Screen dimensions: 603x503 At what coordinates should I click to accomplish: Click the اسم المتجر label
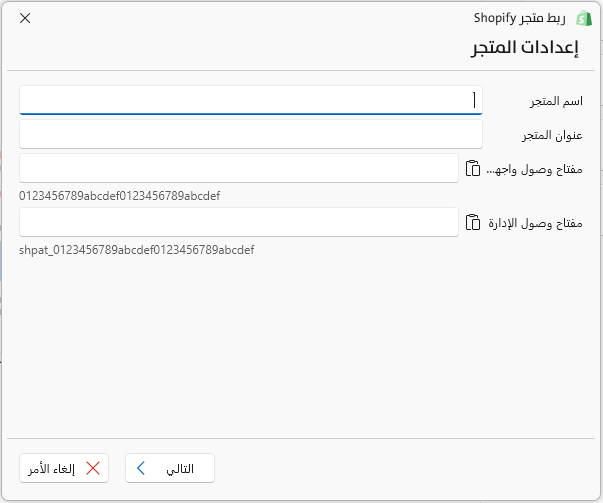pyautogui.click(x=556, y=101)
